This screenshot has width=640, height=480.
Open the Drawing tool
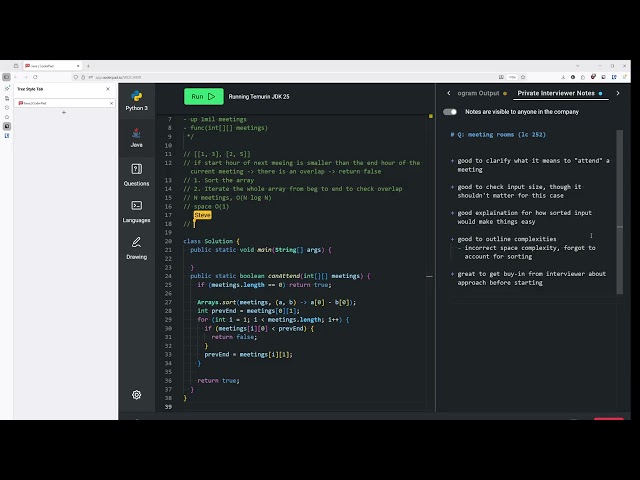(136, 246)
